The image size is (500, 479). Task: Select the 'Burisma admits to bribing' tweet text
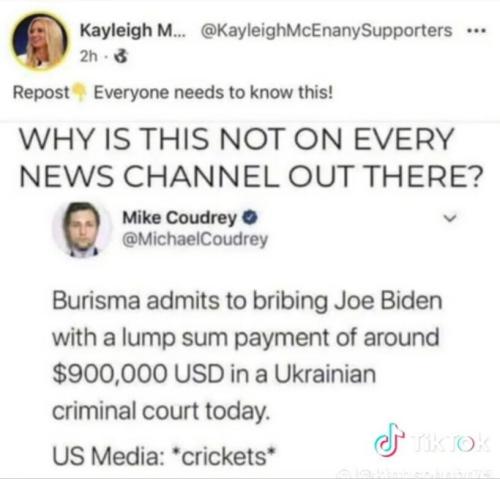tap(247, 355)
